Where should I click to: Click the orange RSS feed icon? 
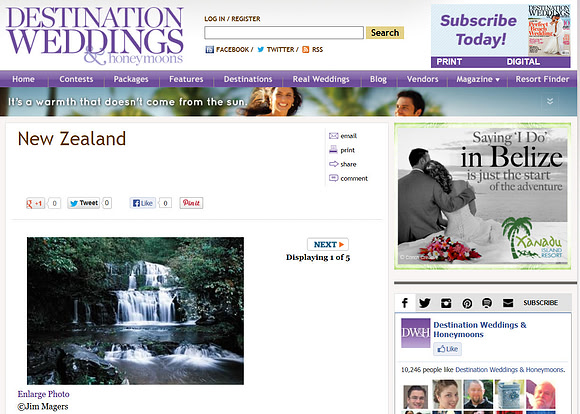click(306, 50)
